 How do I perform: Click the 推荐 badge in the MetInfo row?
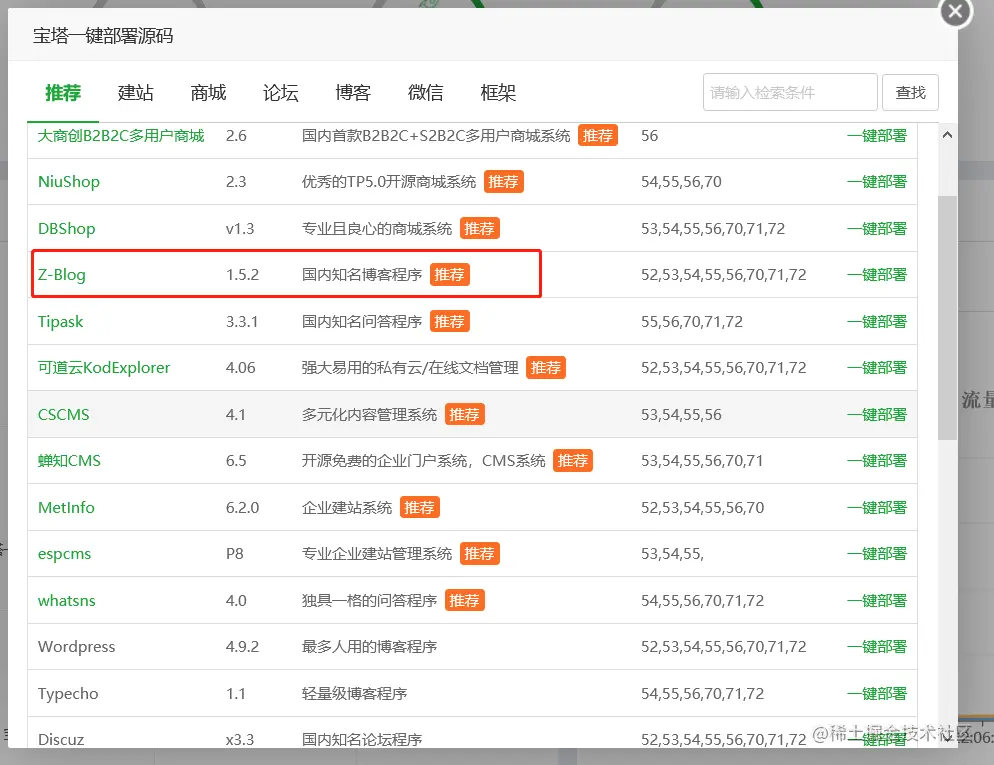pyautogui.click(x=420, y=508)
